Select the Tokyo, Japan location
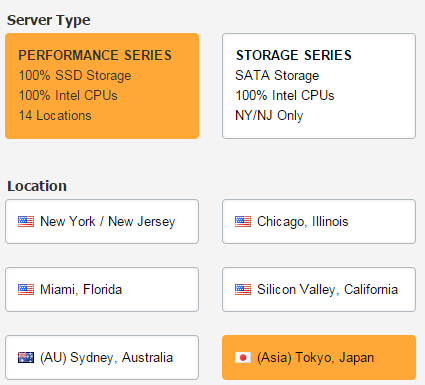 (x=319, y=357)
